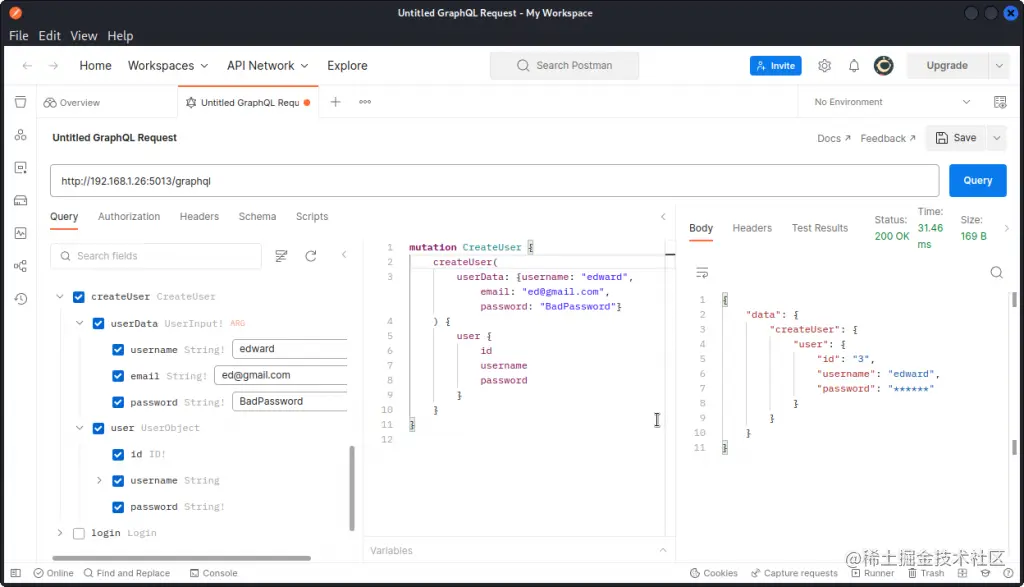Open Runner from the status bar
The width and height of the screenshot is (1024, 587).
point(872,573)
